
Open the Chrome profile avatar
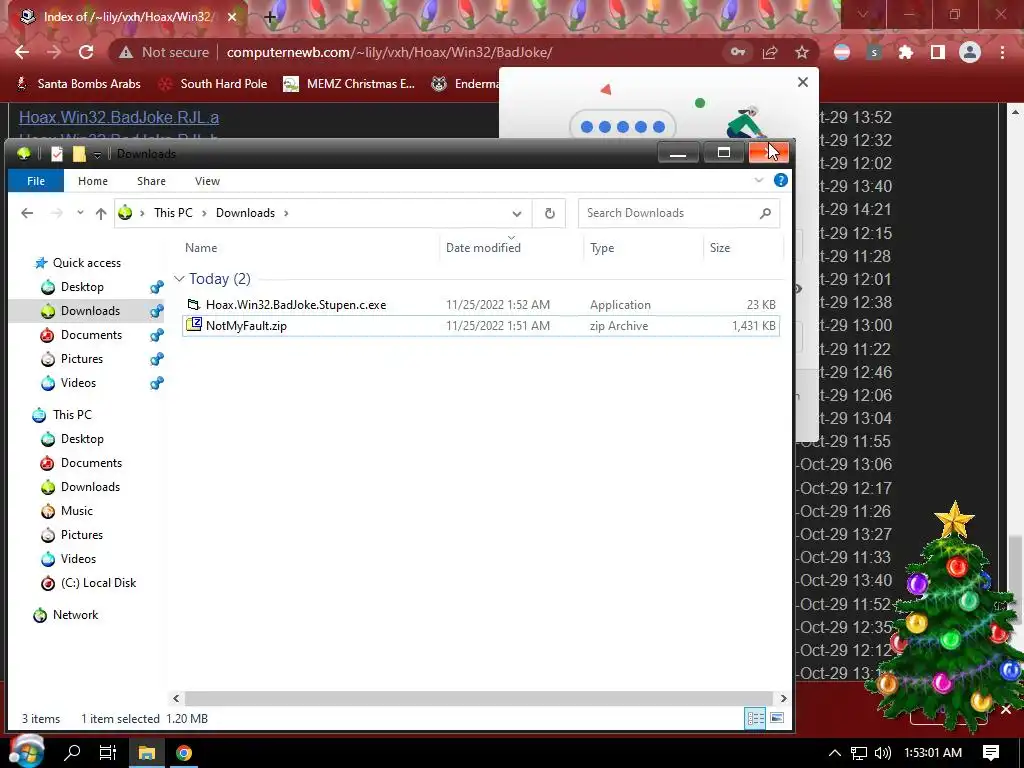click(x=970, y=52)
